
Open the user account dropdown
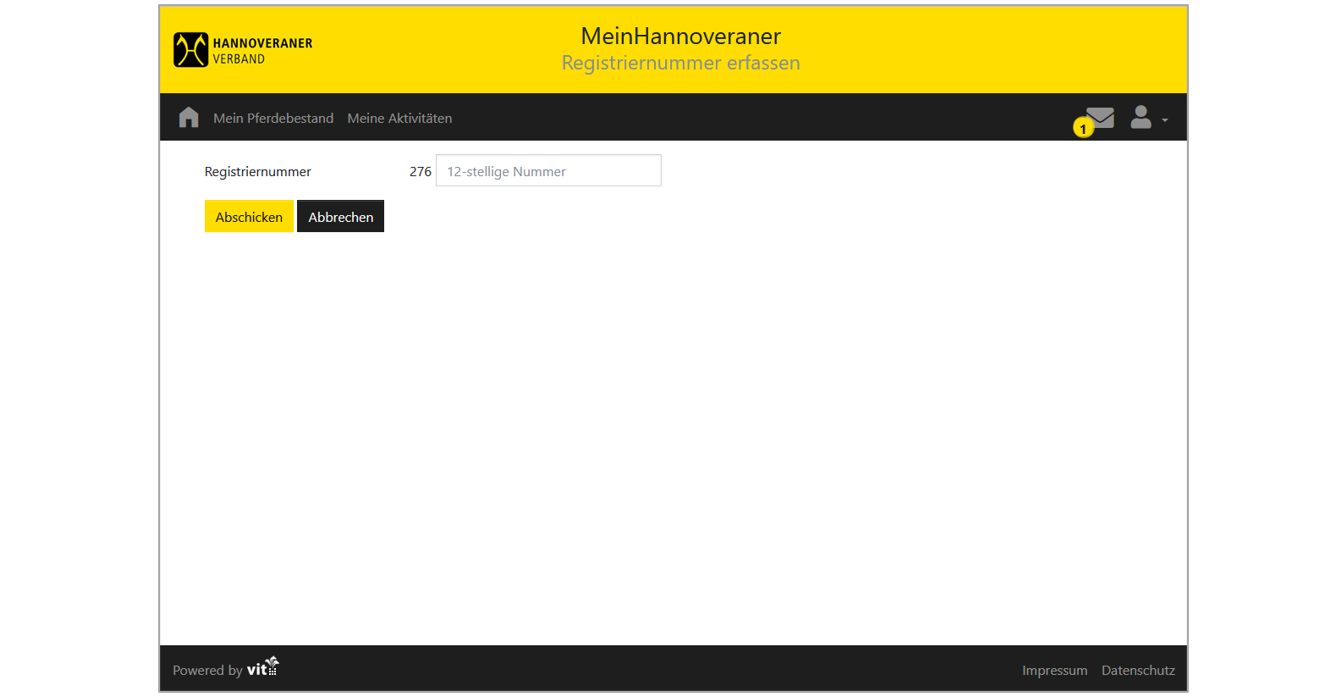[1148, 118]
